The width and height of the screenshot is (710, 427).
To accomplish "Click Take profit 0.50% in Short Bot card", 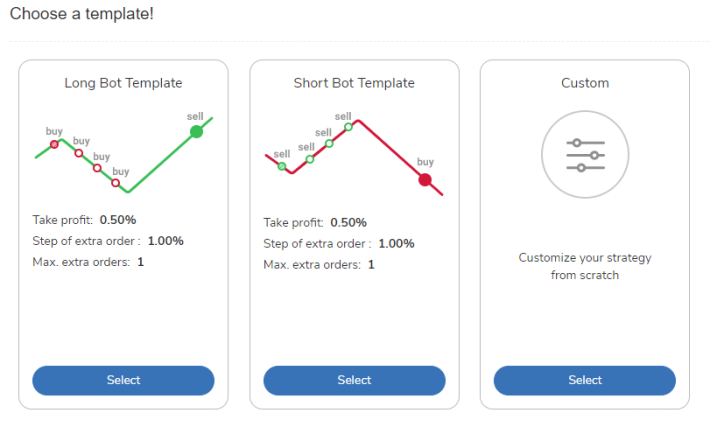I will [316, 223].
